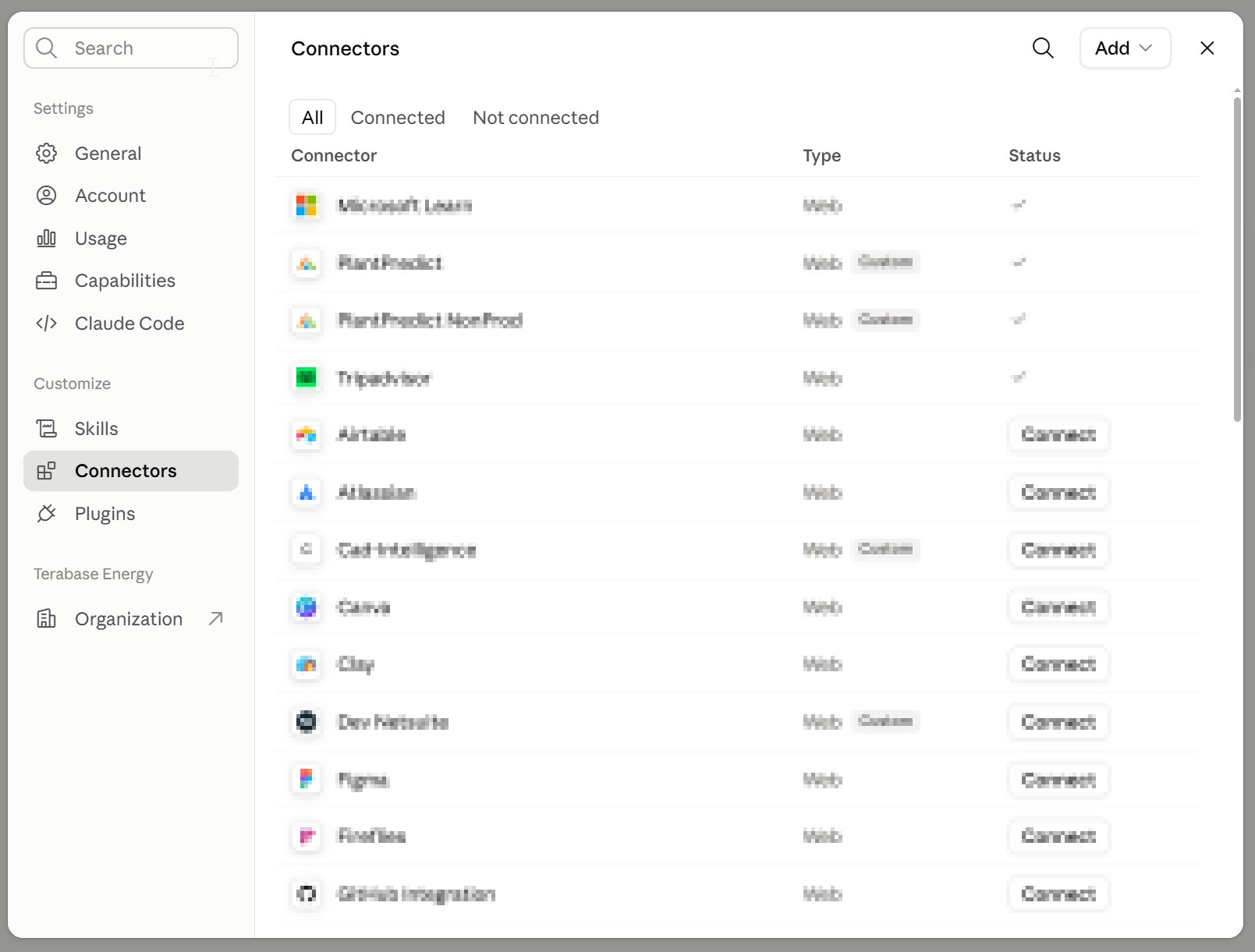Open General settings via gear icon
Viewport: 1255px width, 952px height.
(47, 154)
